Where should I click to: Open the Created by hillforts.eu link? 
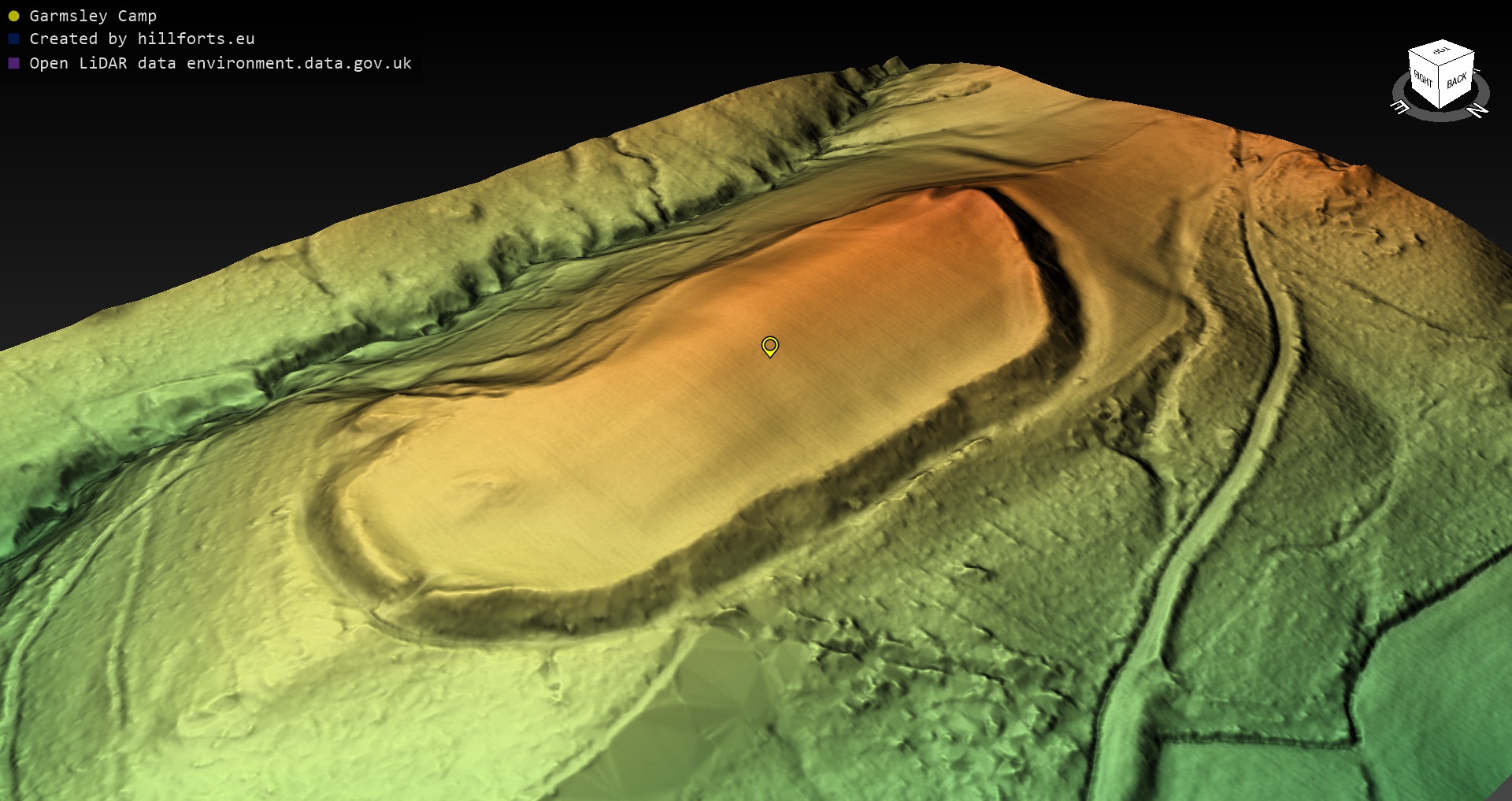pyautogui.click(x=142, y=39)
